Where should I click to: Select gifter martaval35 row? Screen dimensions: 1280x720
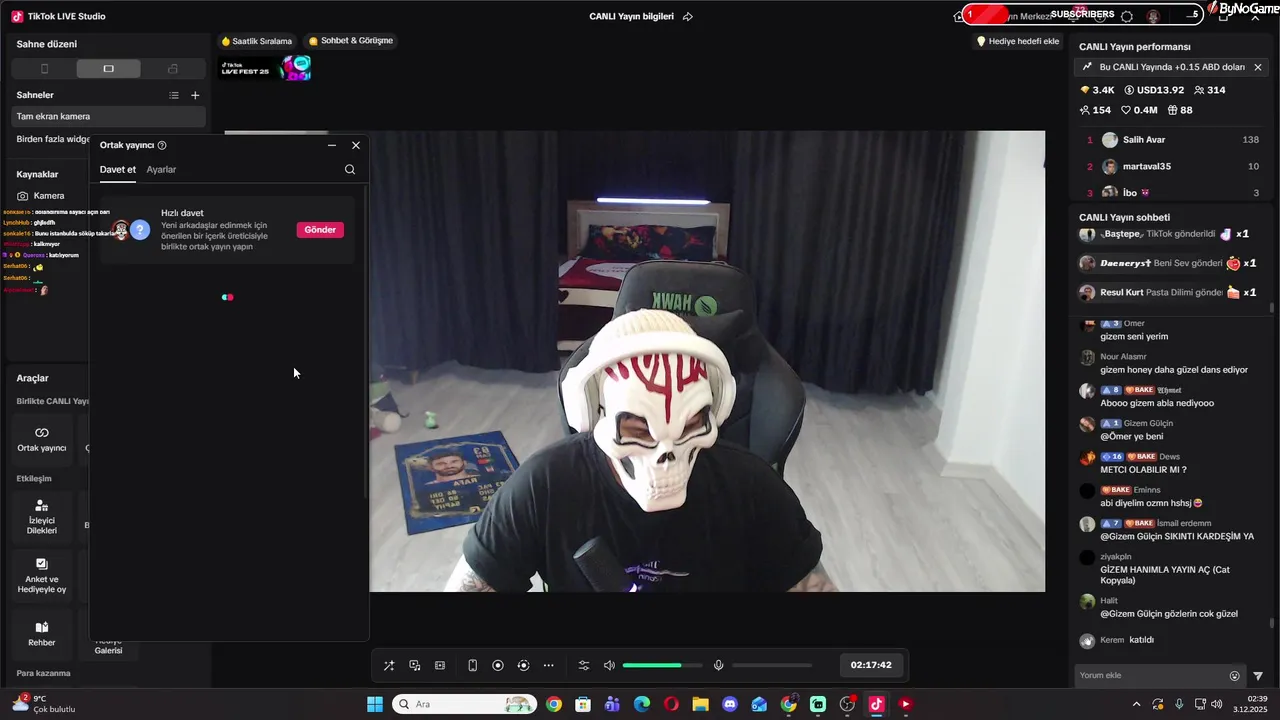tap(1172, 167)
